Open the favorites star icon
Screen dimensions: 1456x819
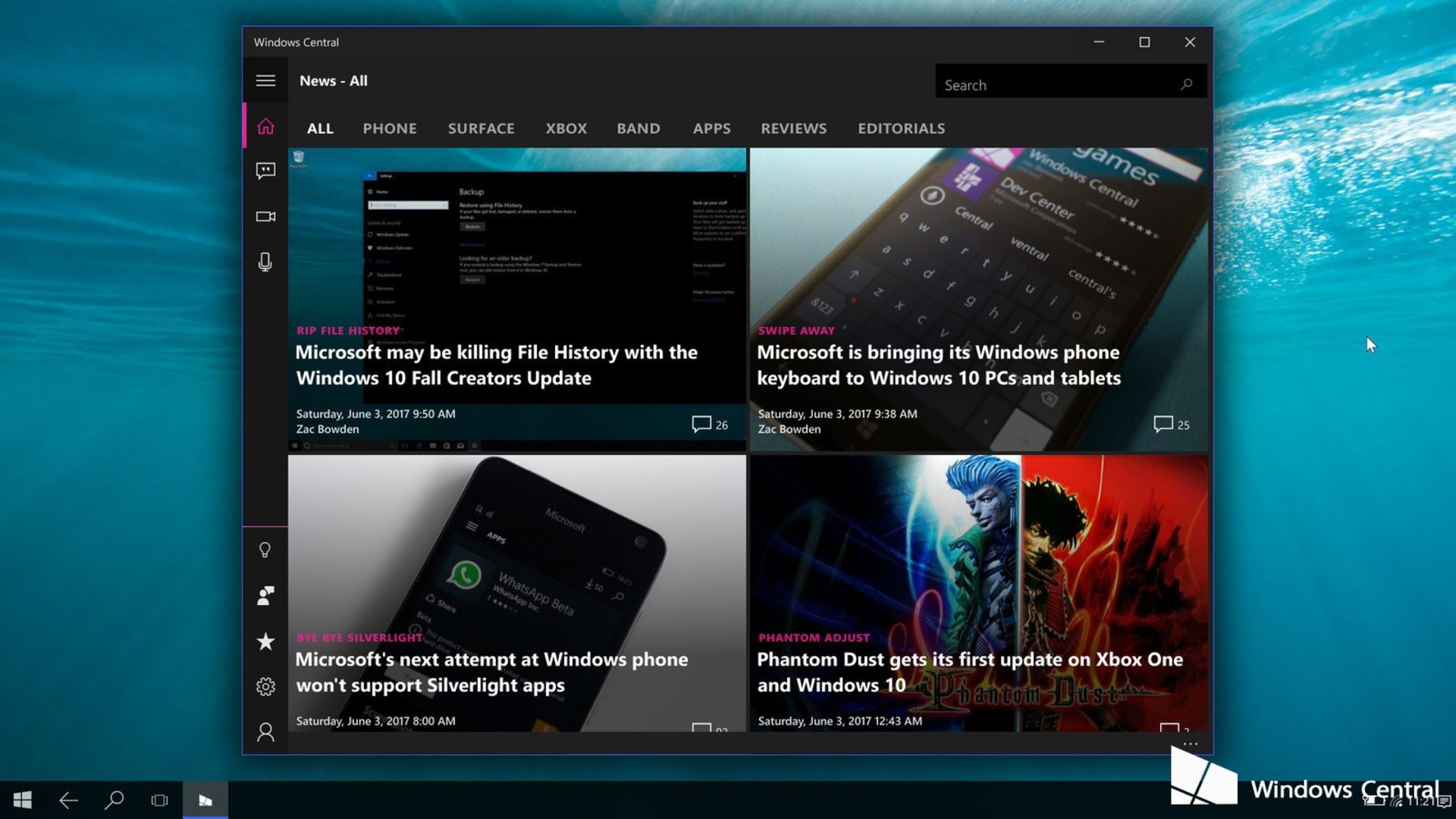[265, 642]
